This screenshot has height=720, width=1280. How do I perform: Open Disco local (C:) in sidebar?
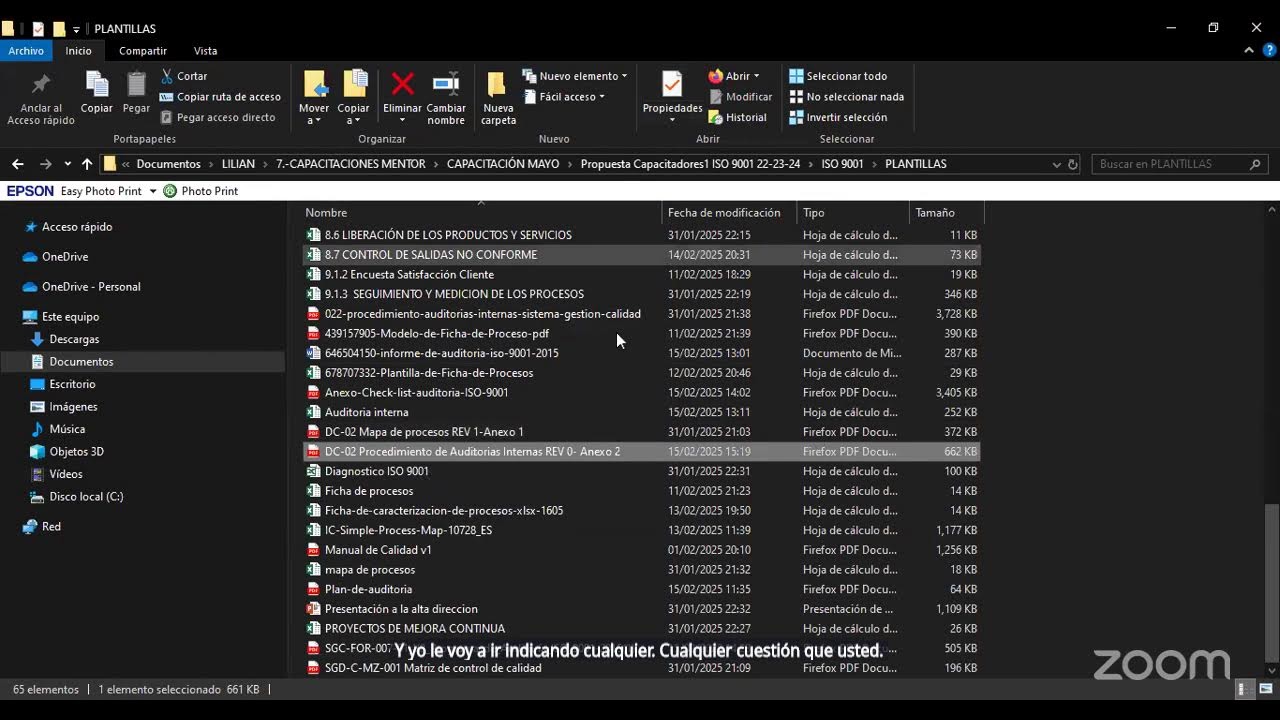pyautogui.click(x=86, y=497)
